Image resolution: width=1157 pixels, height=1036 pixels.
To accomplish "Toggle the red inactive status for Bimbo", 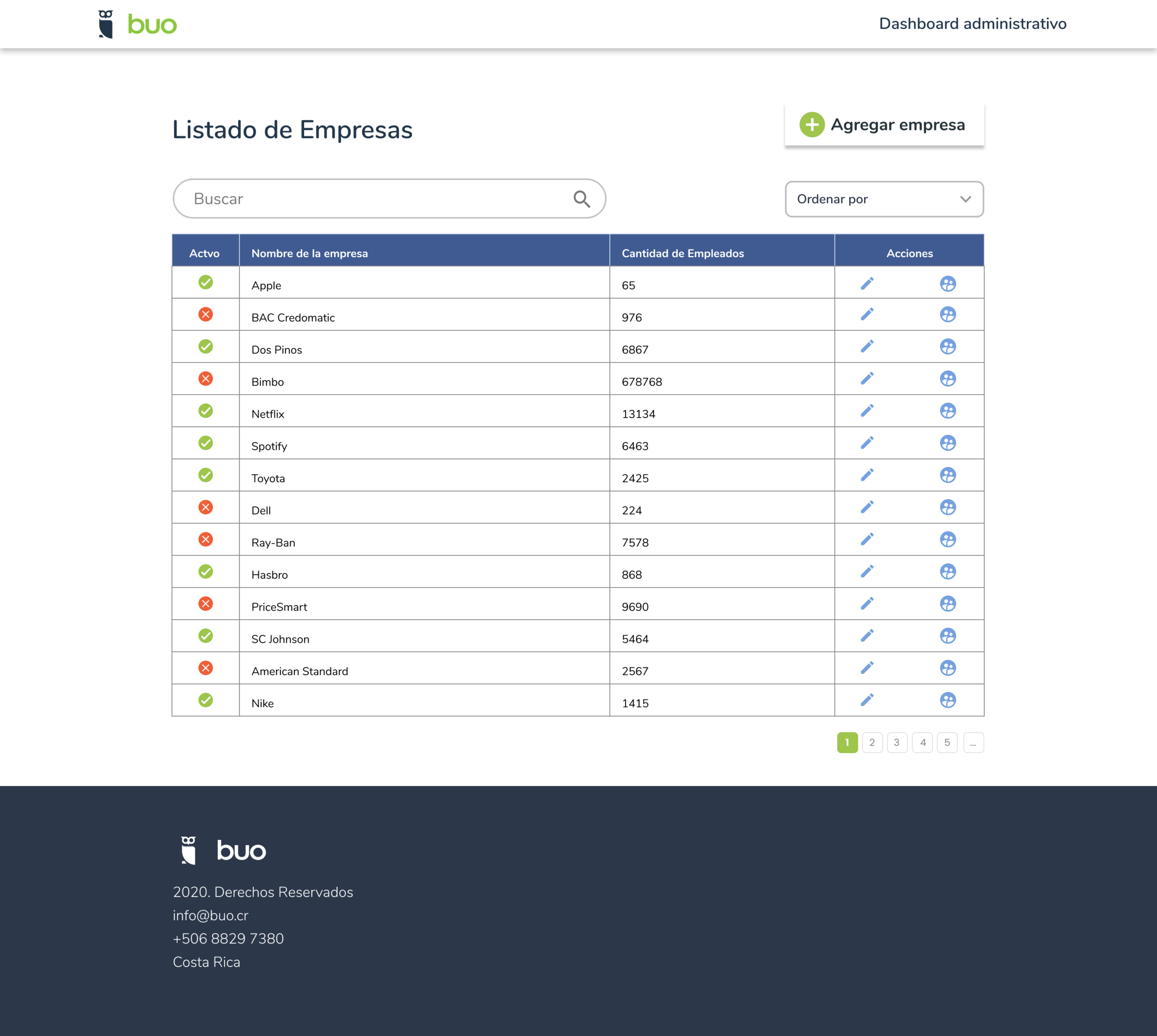I will (206, 378).
